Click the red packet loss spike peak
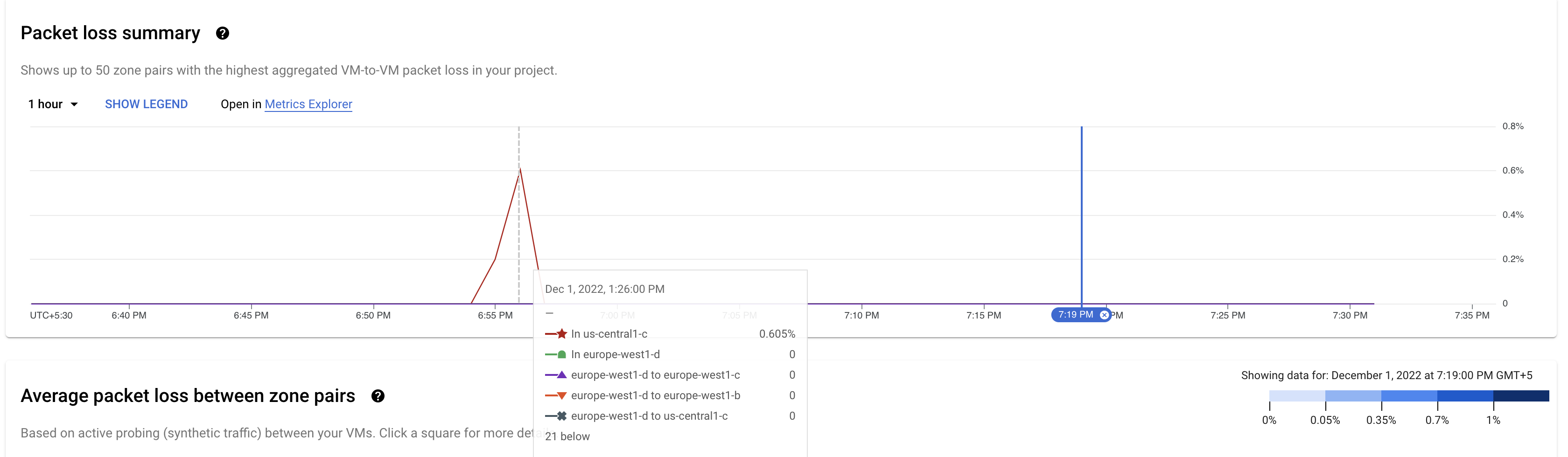 pos(520,169)
